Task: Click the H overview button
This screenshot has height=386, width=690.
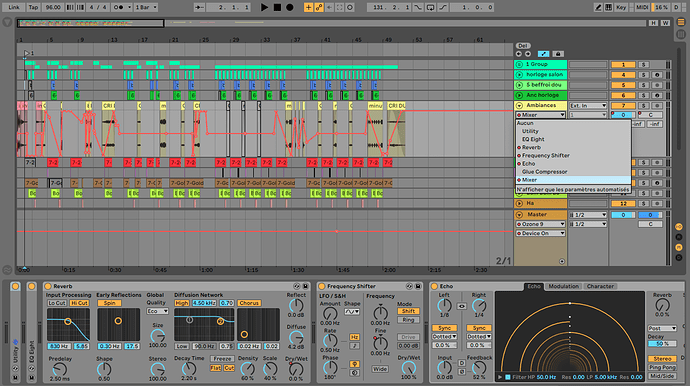Action: coord(653,23)
